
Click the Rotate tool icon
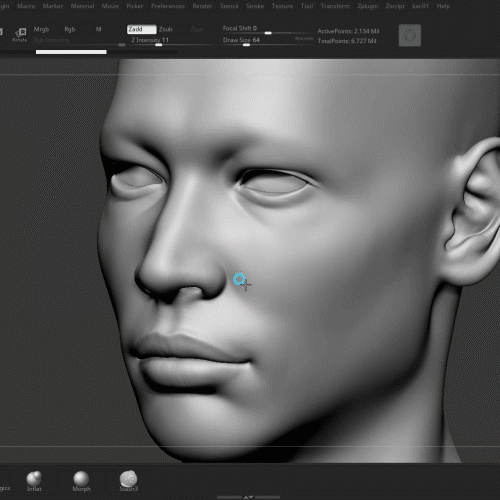[x=20, y=35]
